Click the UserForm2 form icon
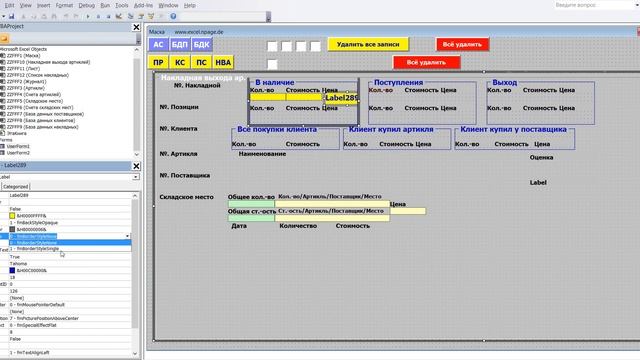 coord(2,153)
